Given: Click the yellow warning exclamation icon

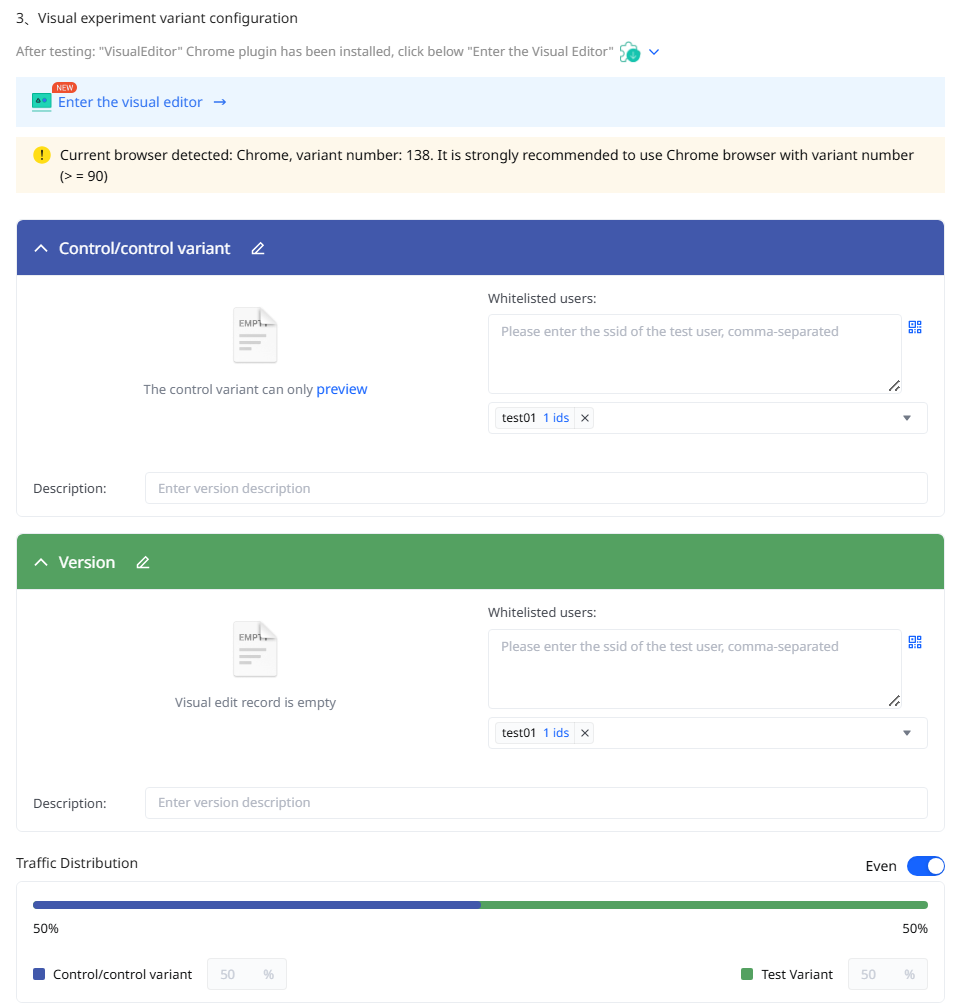Looking at the screenshot, I should pyautogui.click(x=42, y=155).
